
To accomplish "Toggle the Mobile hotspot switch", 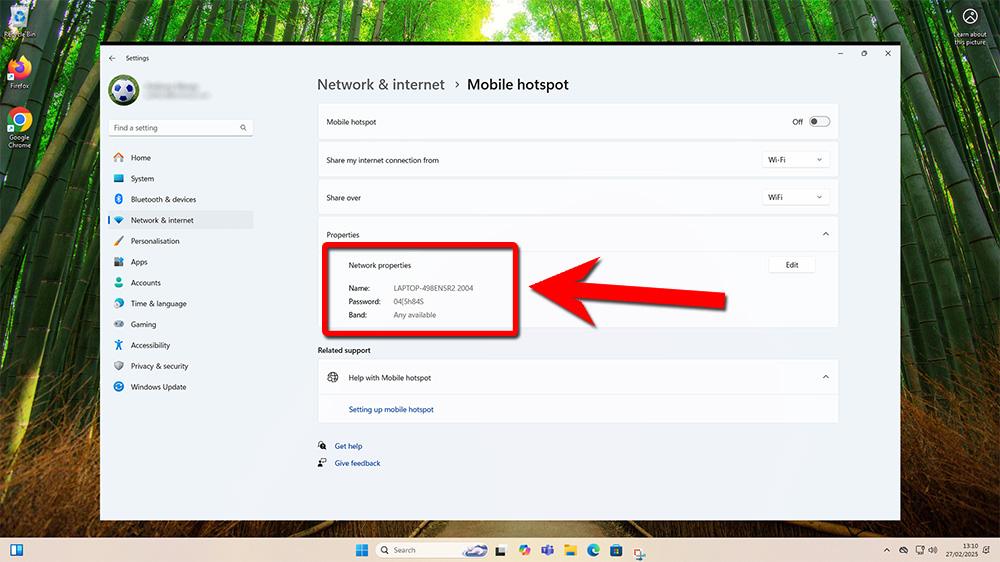I will [819, 122].
